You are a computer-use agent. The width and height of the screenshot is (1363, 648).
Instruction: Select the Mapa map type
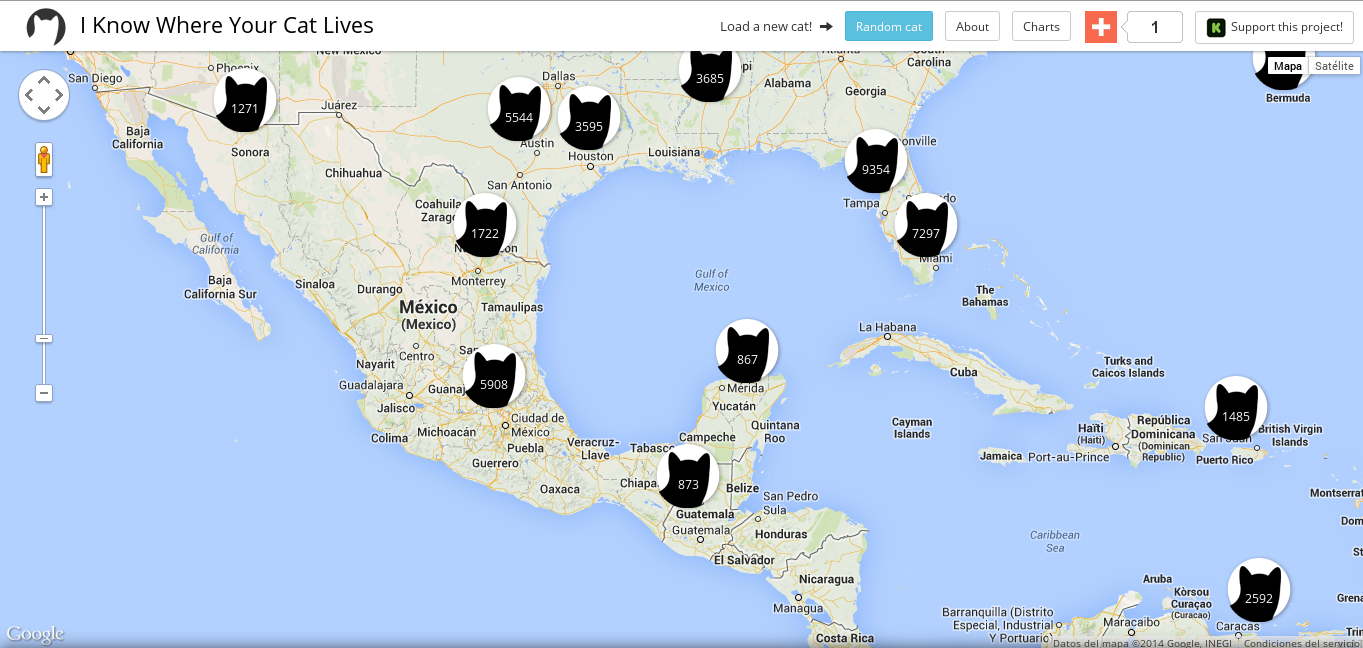point(1287,66)
